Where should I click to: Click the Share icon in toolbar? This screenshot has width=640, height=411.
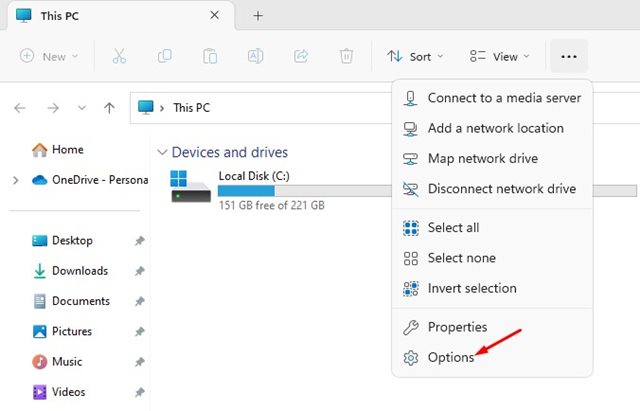pos(301,56)
